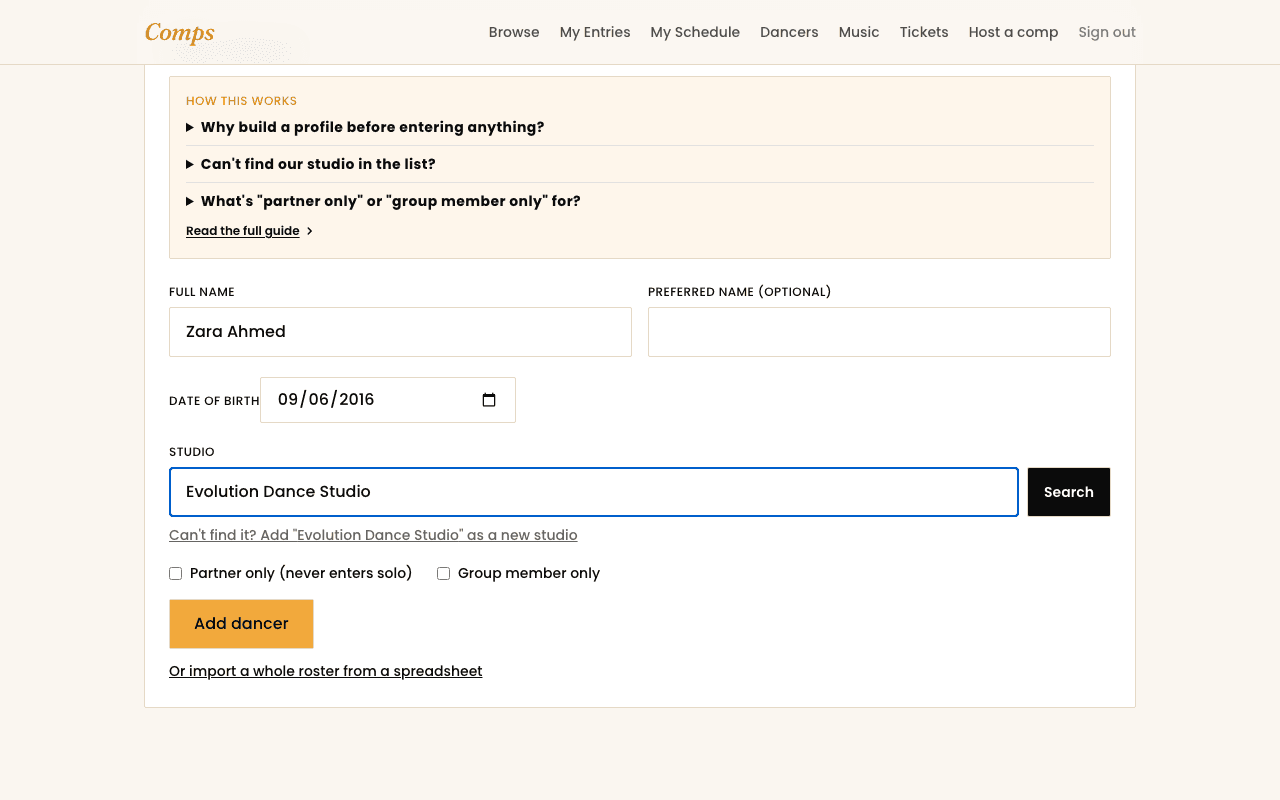Navigate to Dancers
The width and height of the screenshot is (1280, 800).
[789, 32]
